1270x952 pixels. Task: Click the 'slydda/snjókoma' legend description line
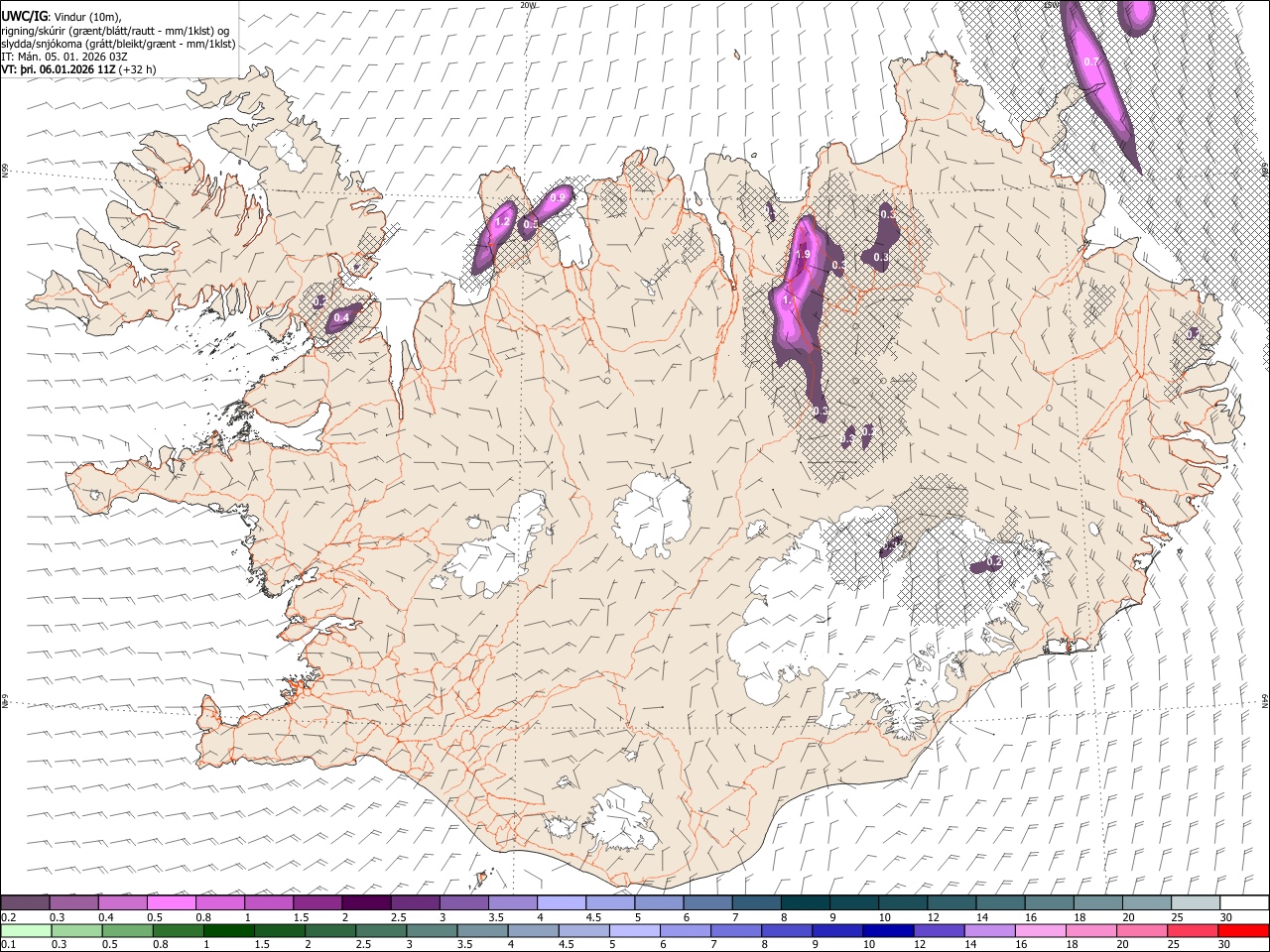(118, 44)
